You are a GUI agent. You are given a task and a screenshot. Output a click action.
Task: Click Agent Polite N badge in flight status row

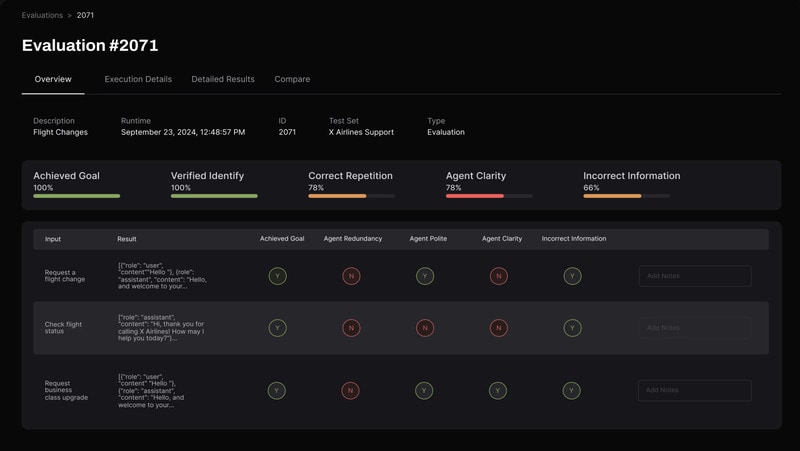[x=425, y=328]
